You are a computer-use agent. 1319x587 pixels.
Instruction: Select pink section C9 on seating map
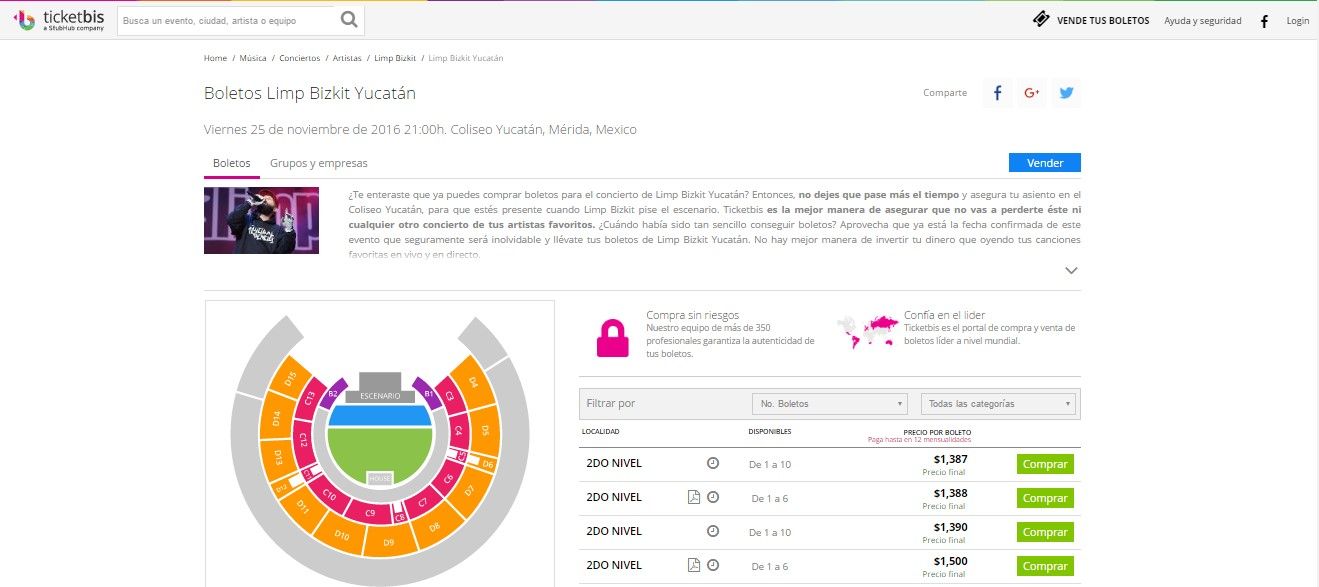[x=371, y=513]
